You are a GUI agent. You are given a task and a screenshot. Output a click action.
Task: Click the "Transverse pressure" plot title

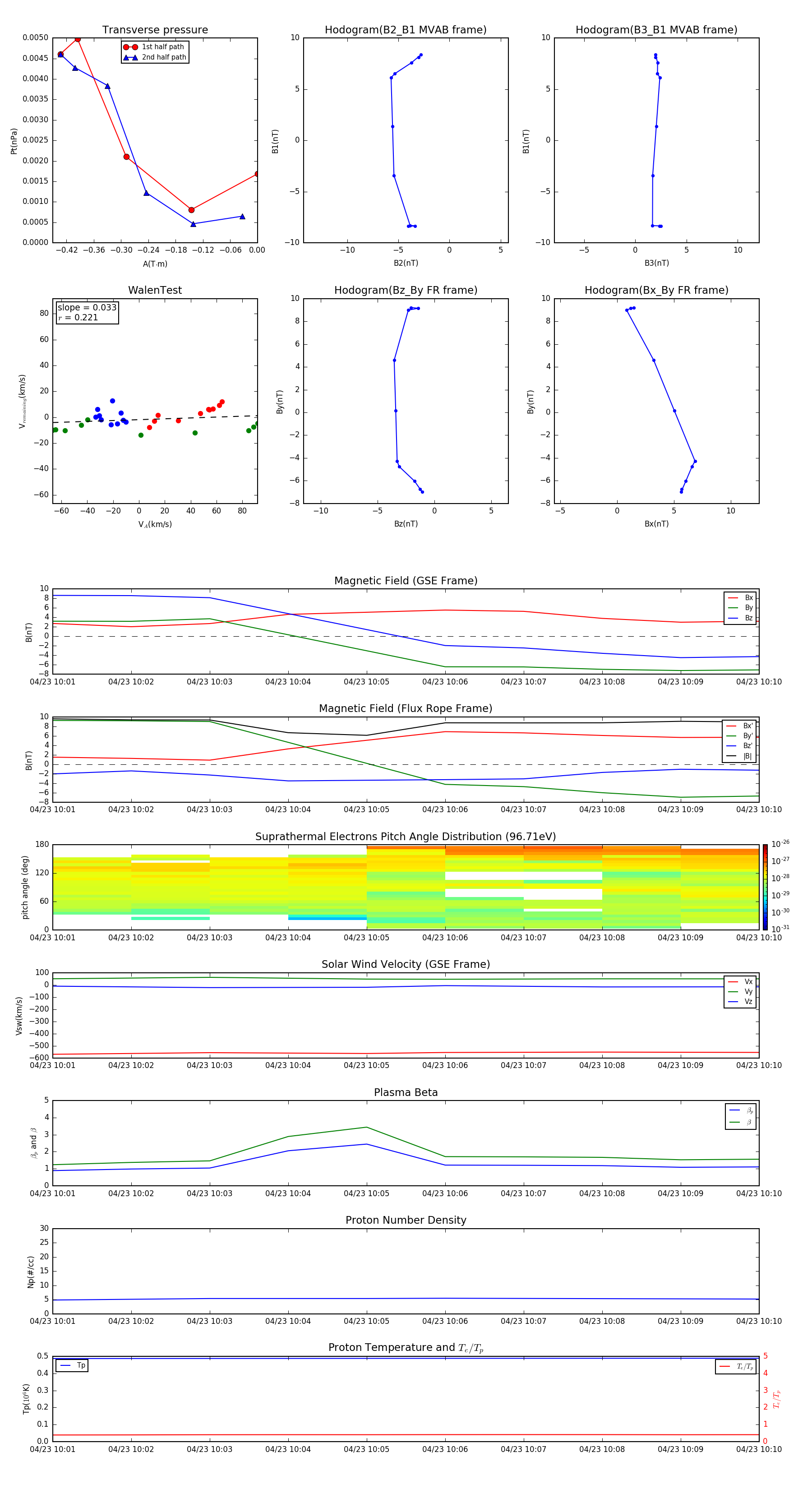155,29
